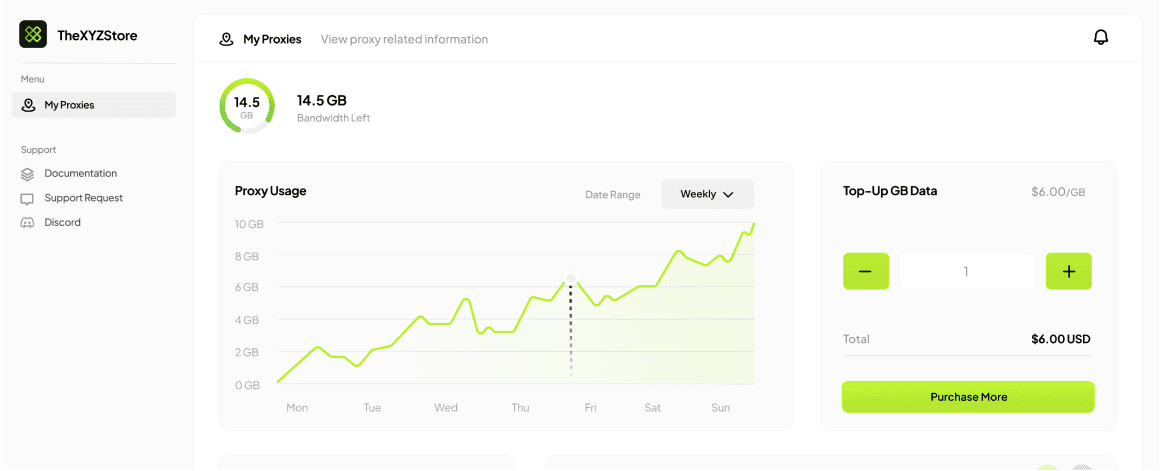Open Documentation from Support section
The image size is (1161, 471).
point(80,174)
